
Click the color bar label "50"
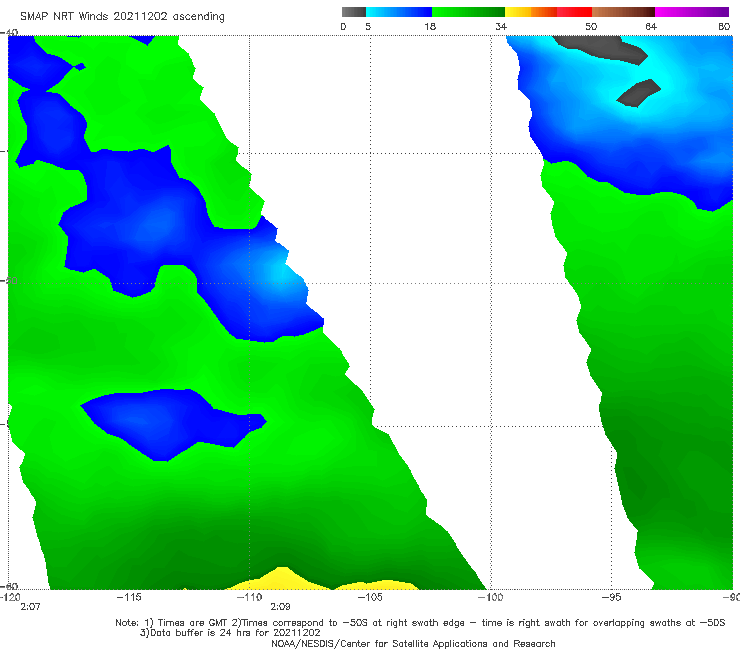click(591, 27)
